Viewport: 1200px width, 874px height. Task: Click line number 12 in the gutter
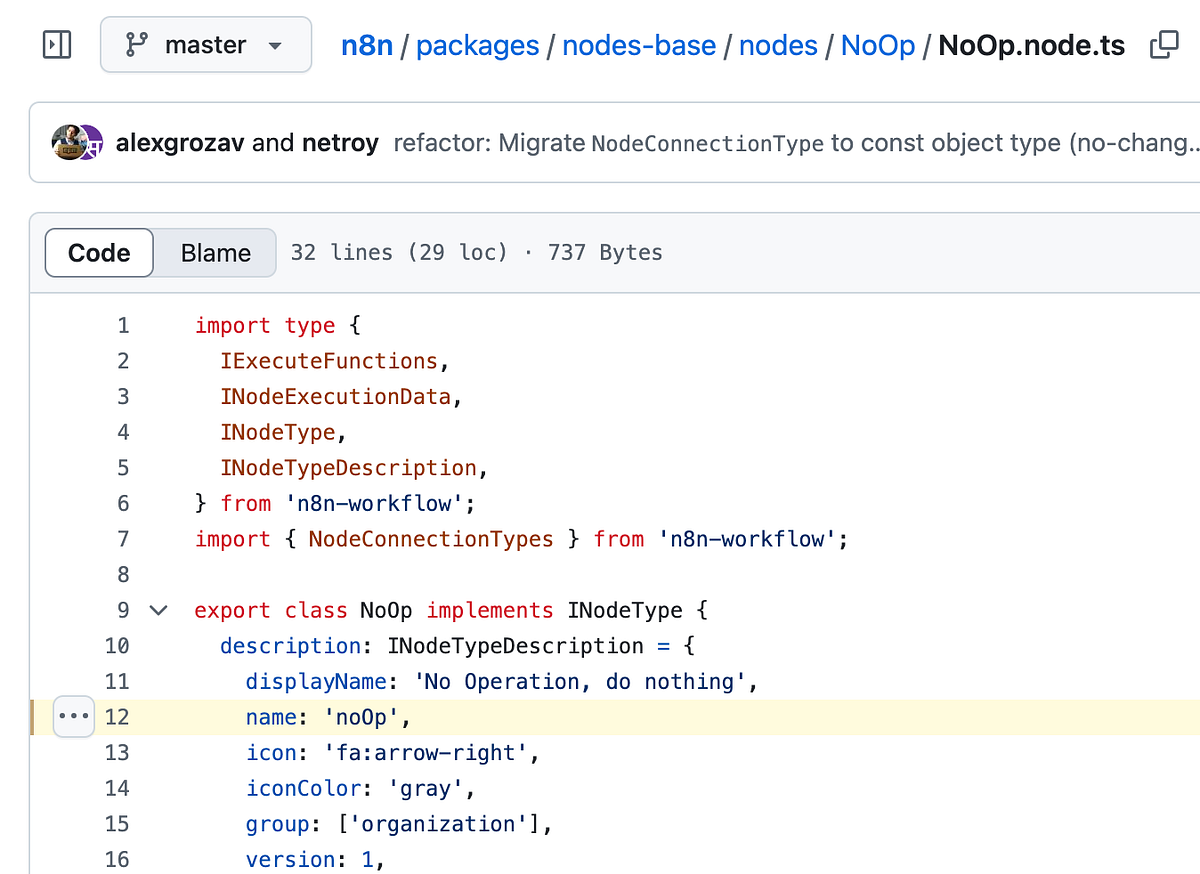tap(117, 716)
